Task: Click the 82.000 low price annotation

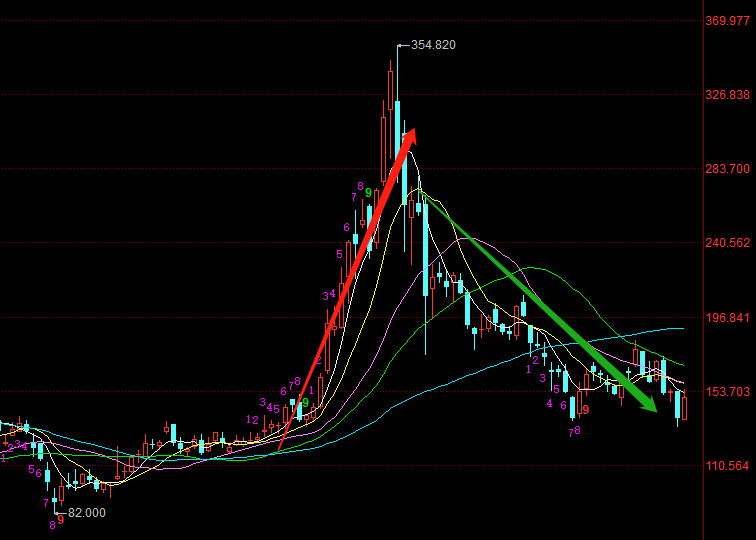Action: (x=87, y=513)
